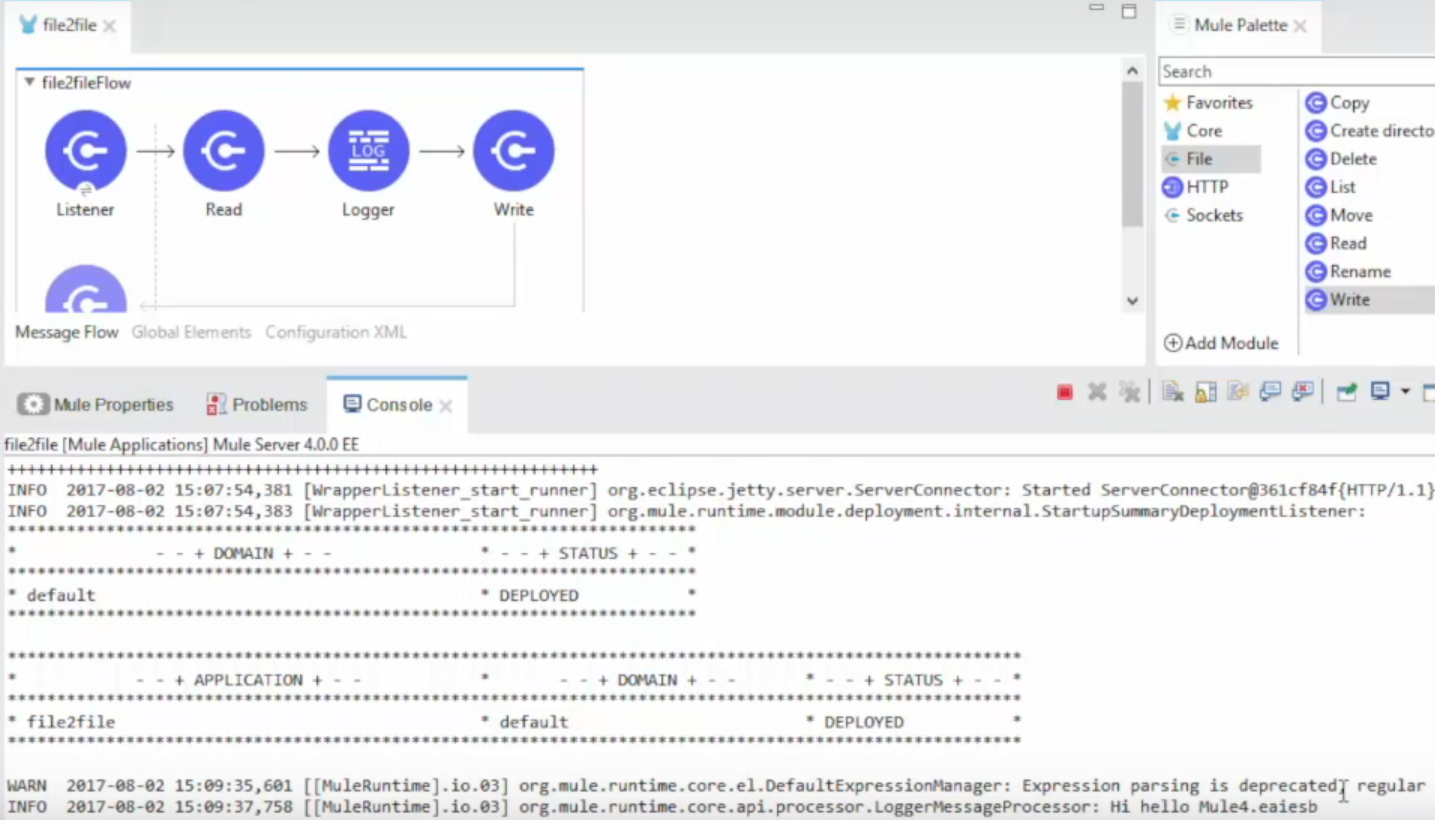Select the Write node in file2fileFlow
This screenshot has width=1435, height=820.
pyautogui.click(x=514, y=151)
